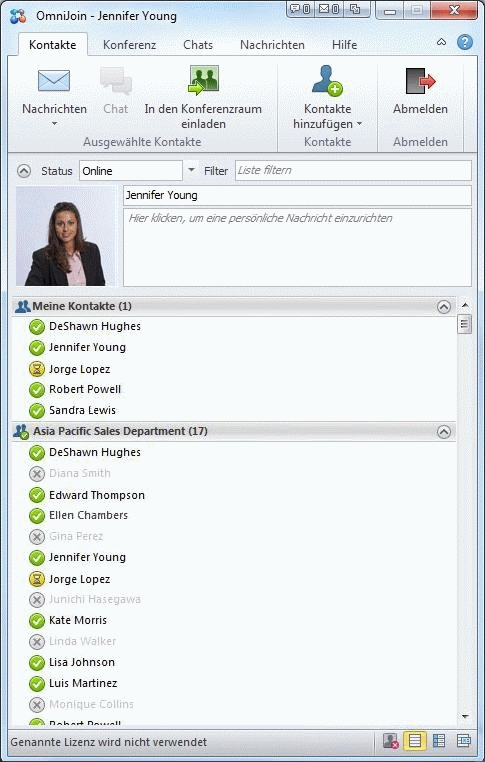This screenshot has width=485, height=762.
Task: Collapse the Meine Kontakte group
Action: tap(444, 307)
